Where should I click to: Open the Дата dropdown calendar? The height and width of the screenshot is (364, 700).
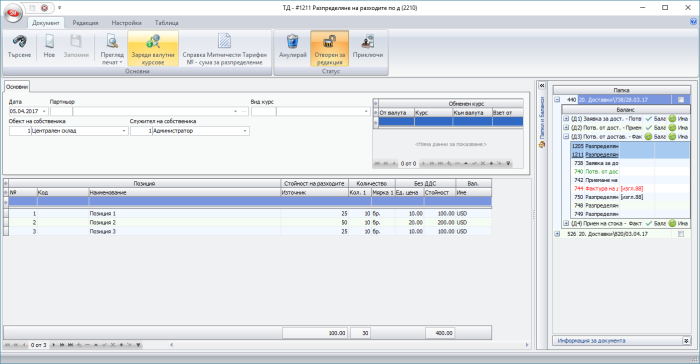coord(44,111)
